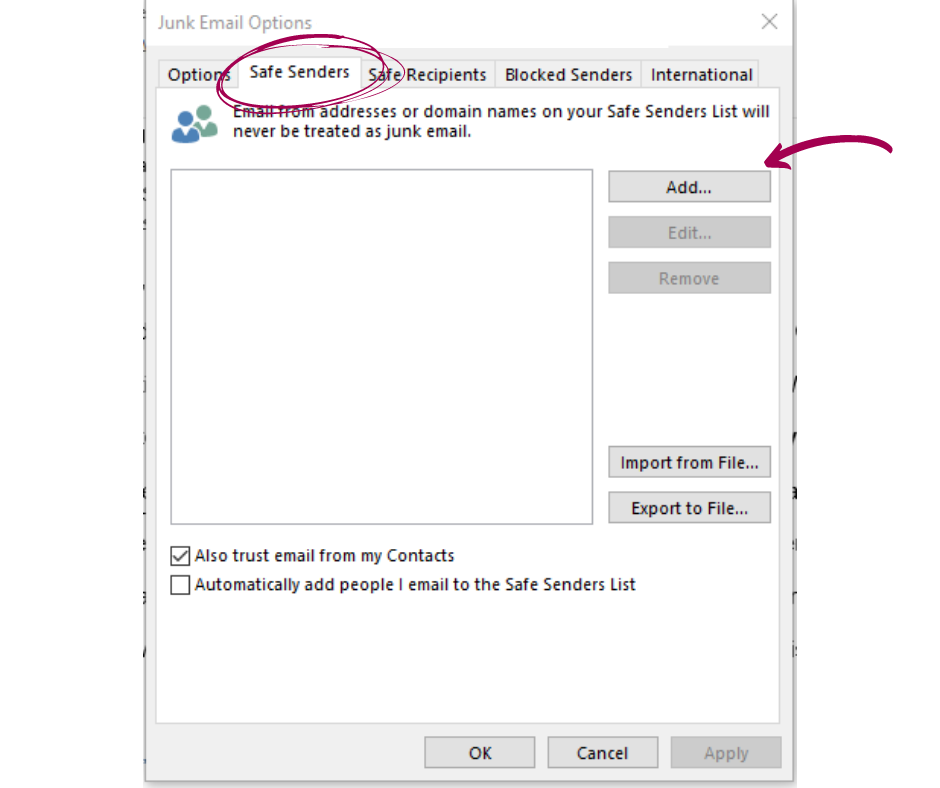The height and width of the screenshot is (788, 940).
Task: Click Import from File
Action: pos(689,462)
